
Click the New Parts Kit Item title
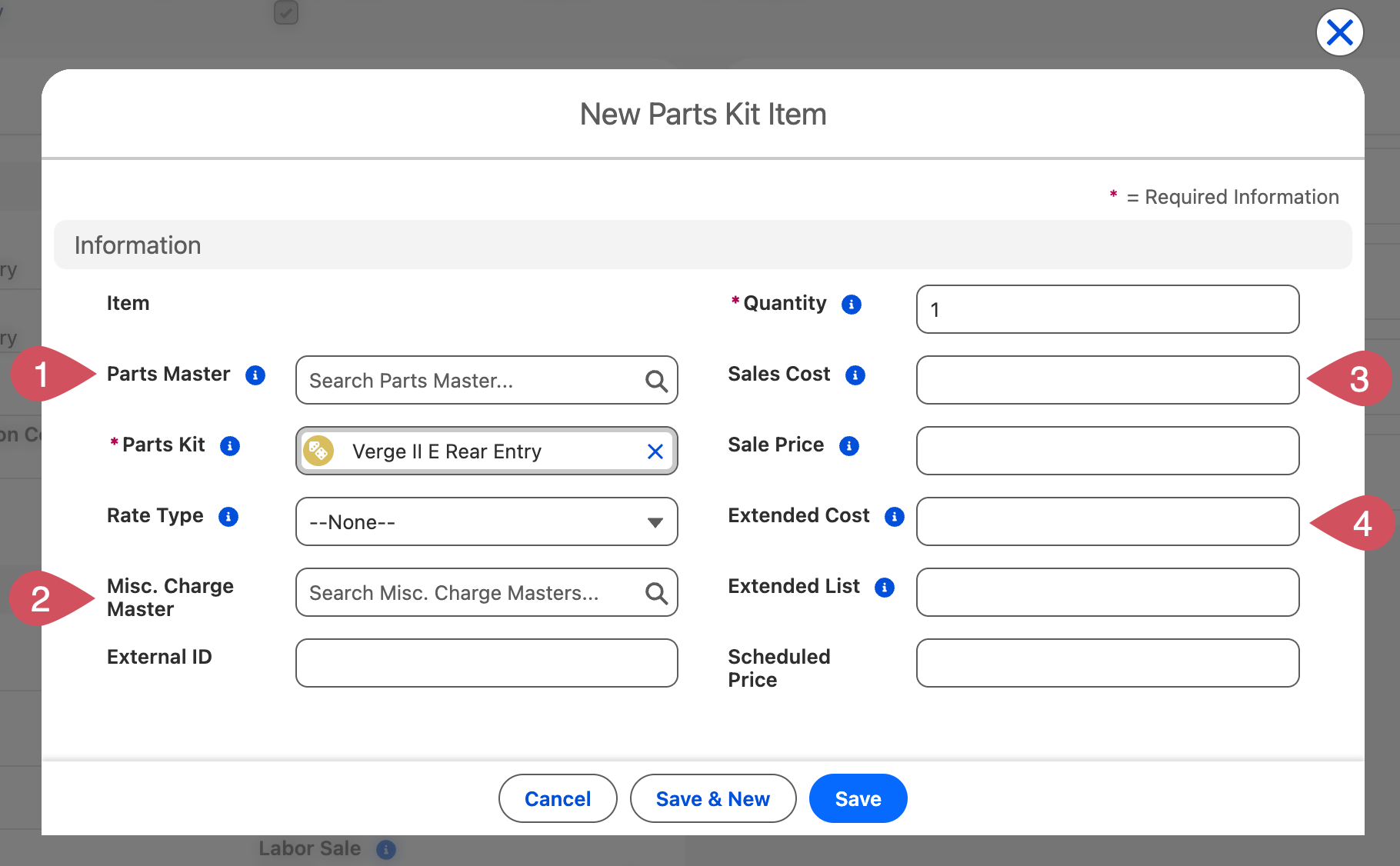pos(703,115)
